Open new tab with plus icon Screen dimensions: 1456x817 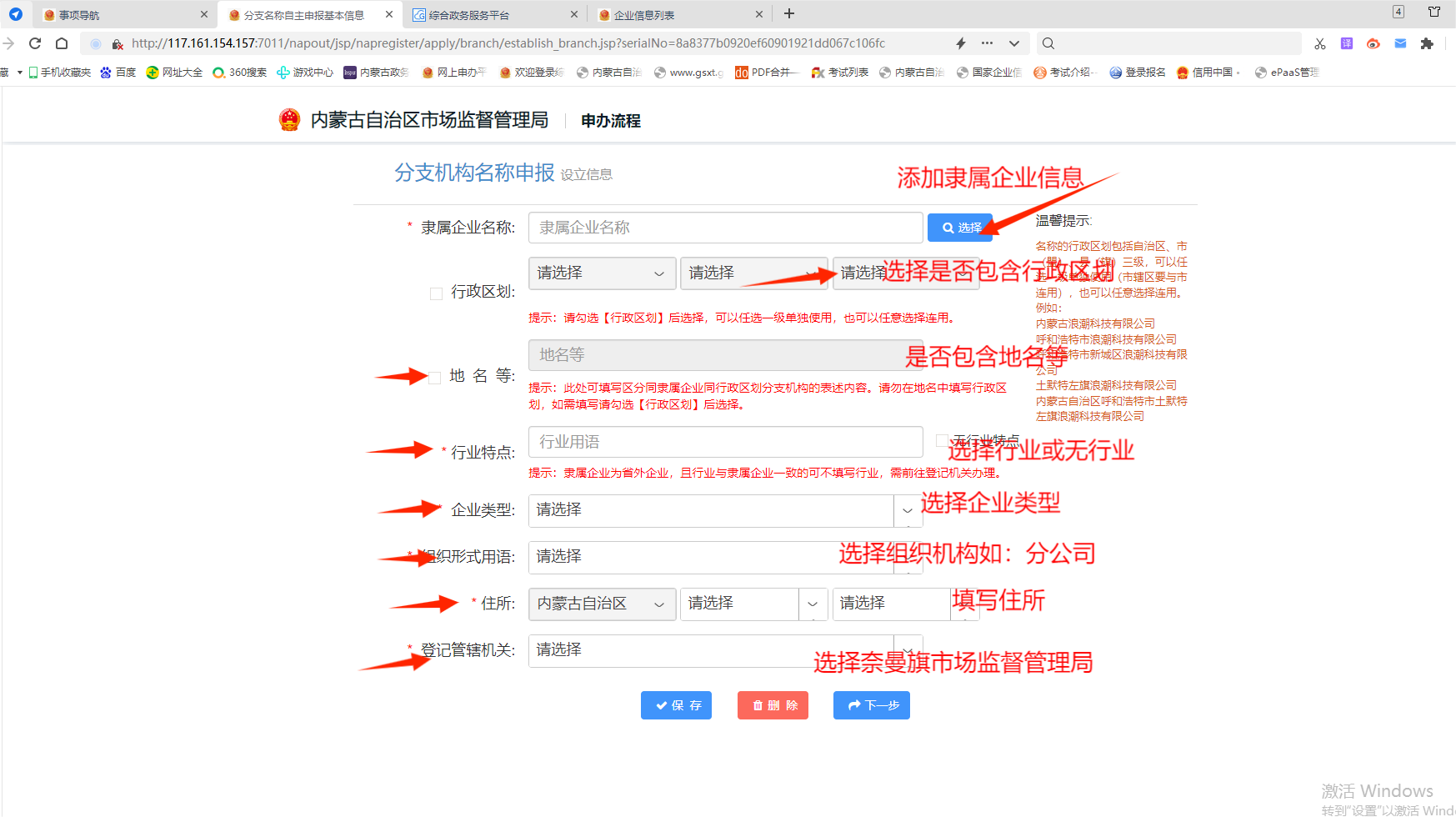[x=789, y=13]
